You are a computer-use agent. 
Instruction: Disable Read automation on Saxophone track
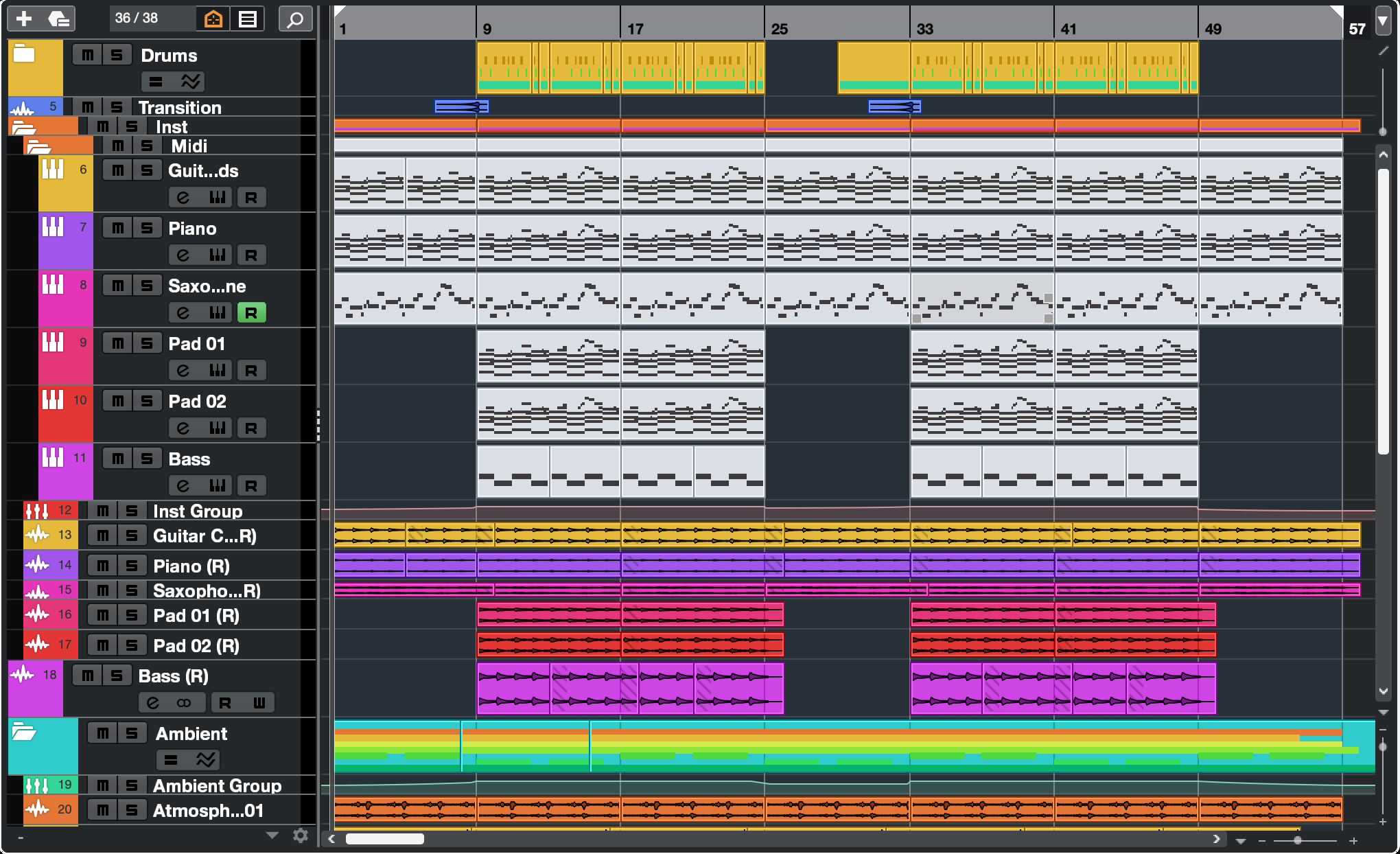(x=251, y=313)
